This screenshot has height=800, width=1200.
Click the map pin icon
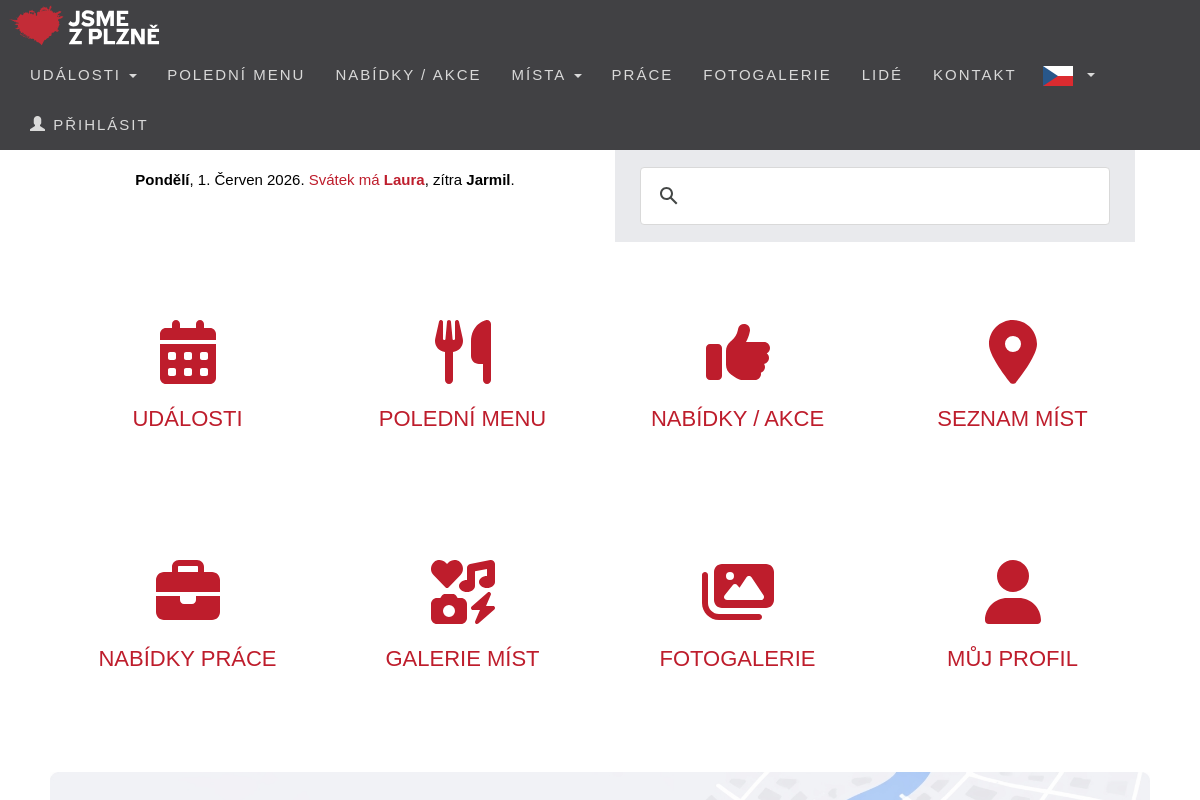1013,352
